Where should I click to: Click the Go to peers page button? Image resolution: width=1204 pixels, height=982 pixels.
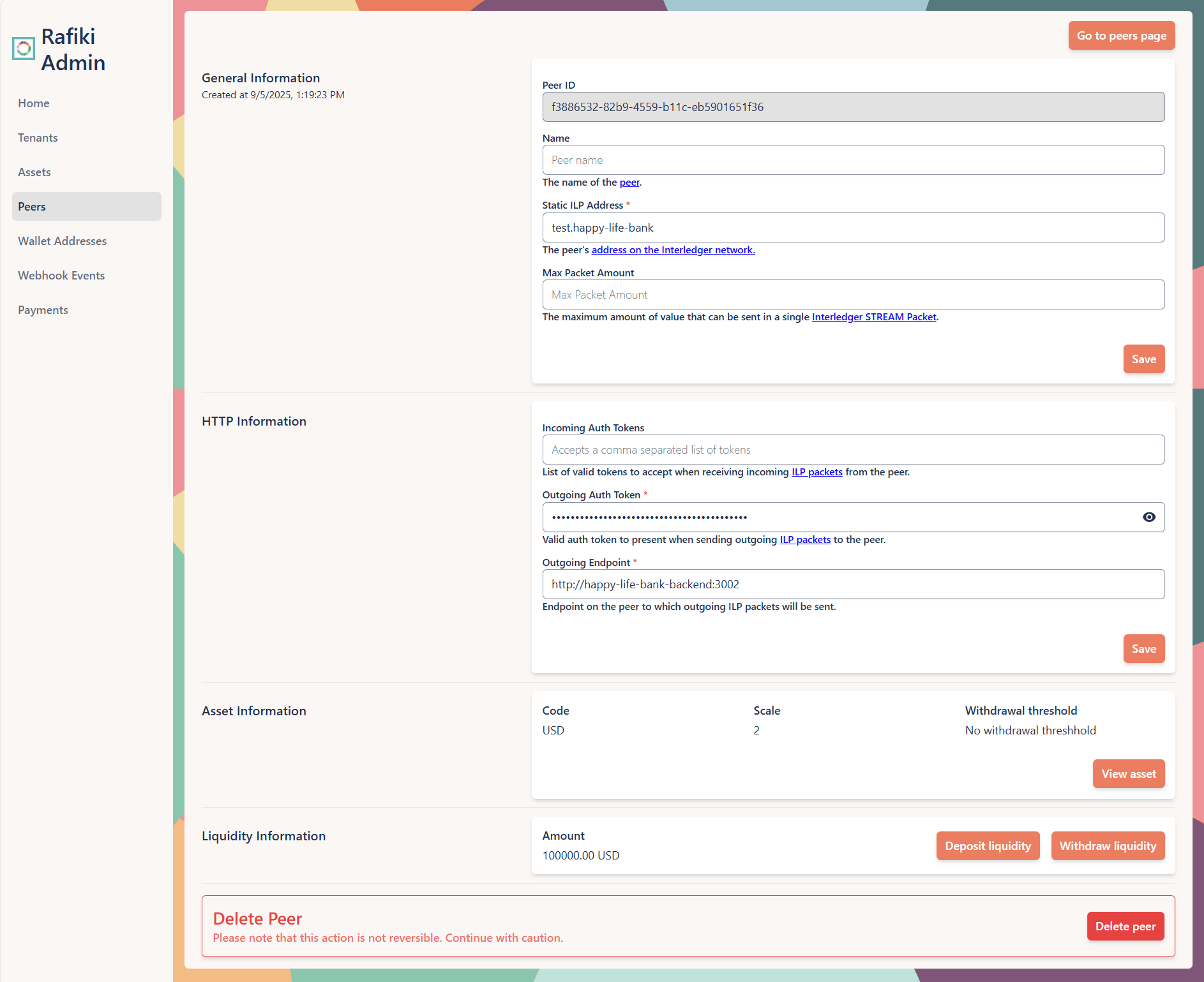1121,35
